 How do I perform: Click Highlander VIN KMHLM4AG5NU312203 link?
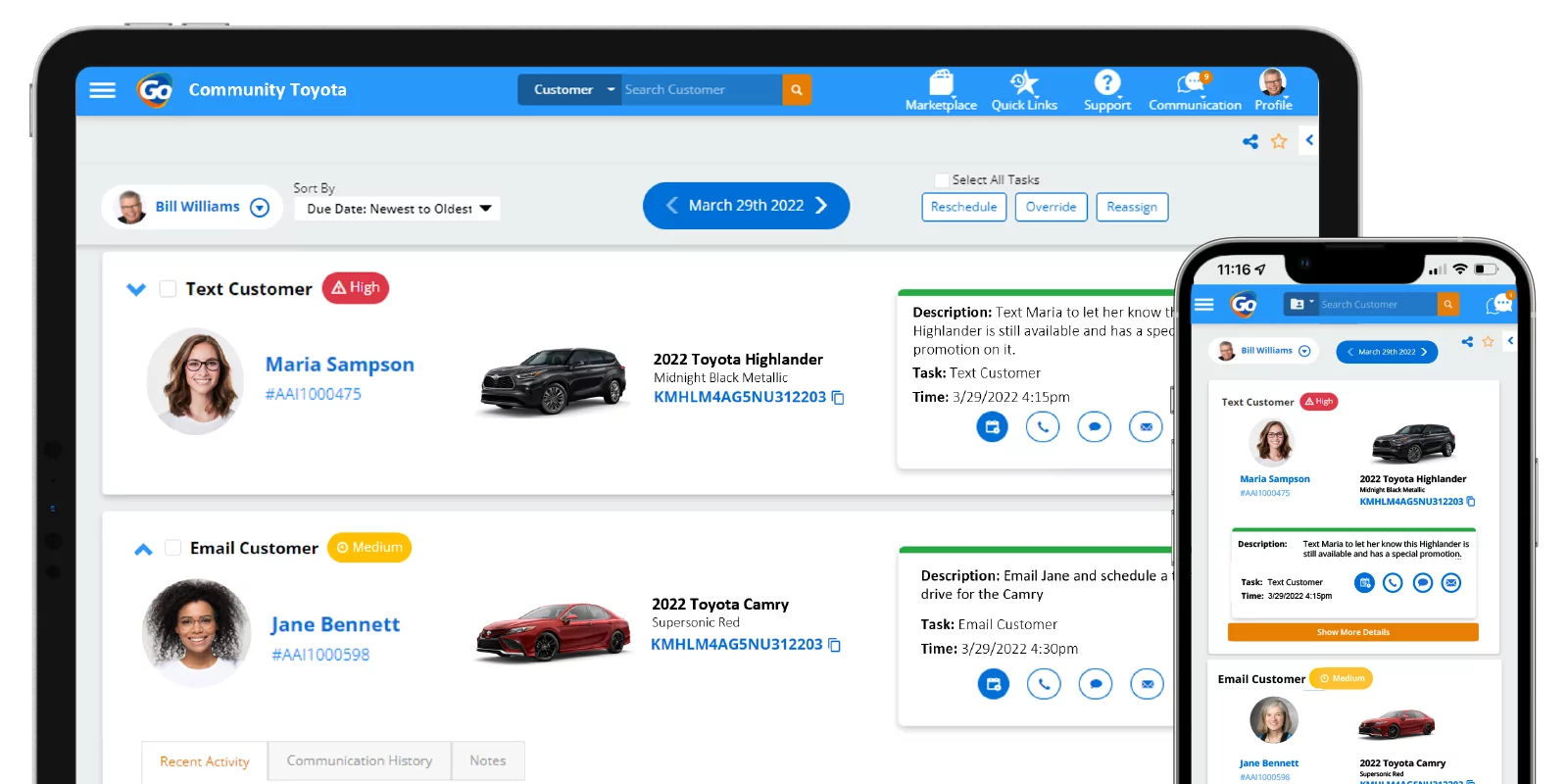point(740,397)
